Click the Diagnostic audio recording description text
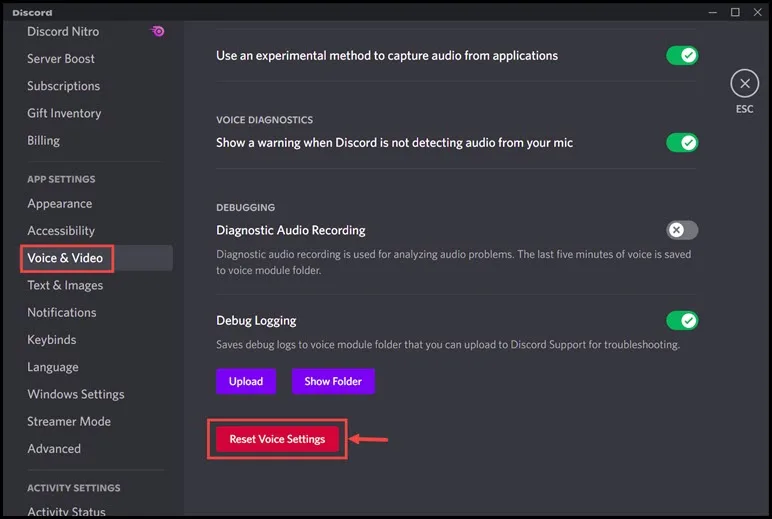772x519 pixels. [453, 262]
